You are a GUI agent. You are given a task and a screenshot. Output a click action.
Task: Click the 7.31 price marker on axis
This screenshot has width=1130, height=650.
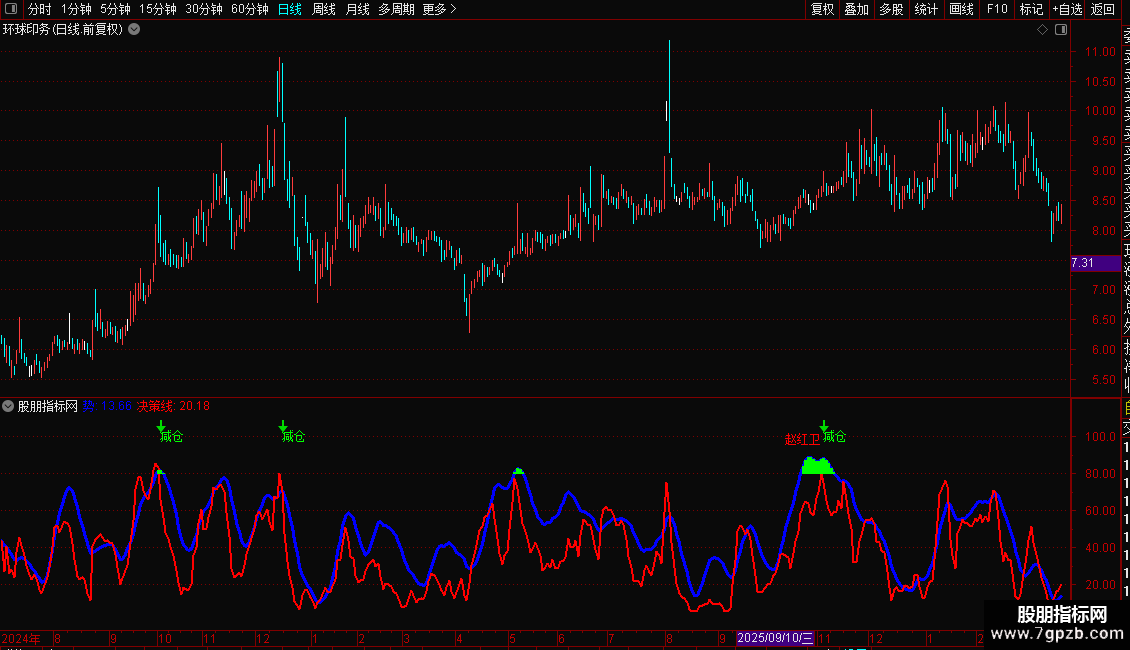pos(1095,263)
